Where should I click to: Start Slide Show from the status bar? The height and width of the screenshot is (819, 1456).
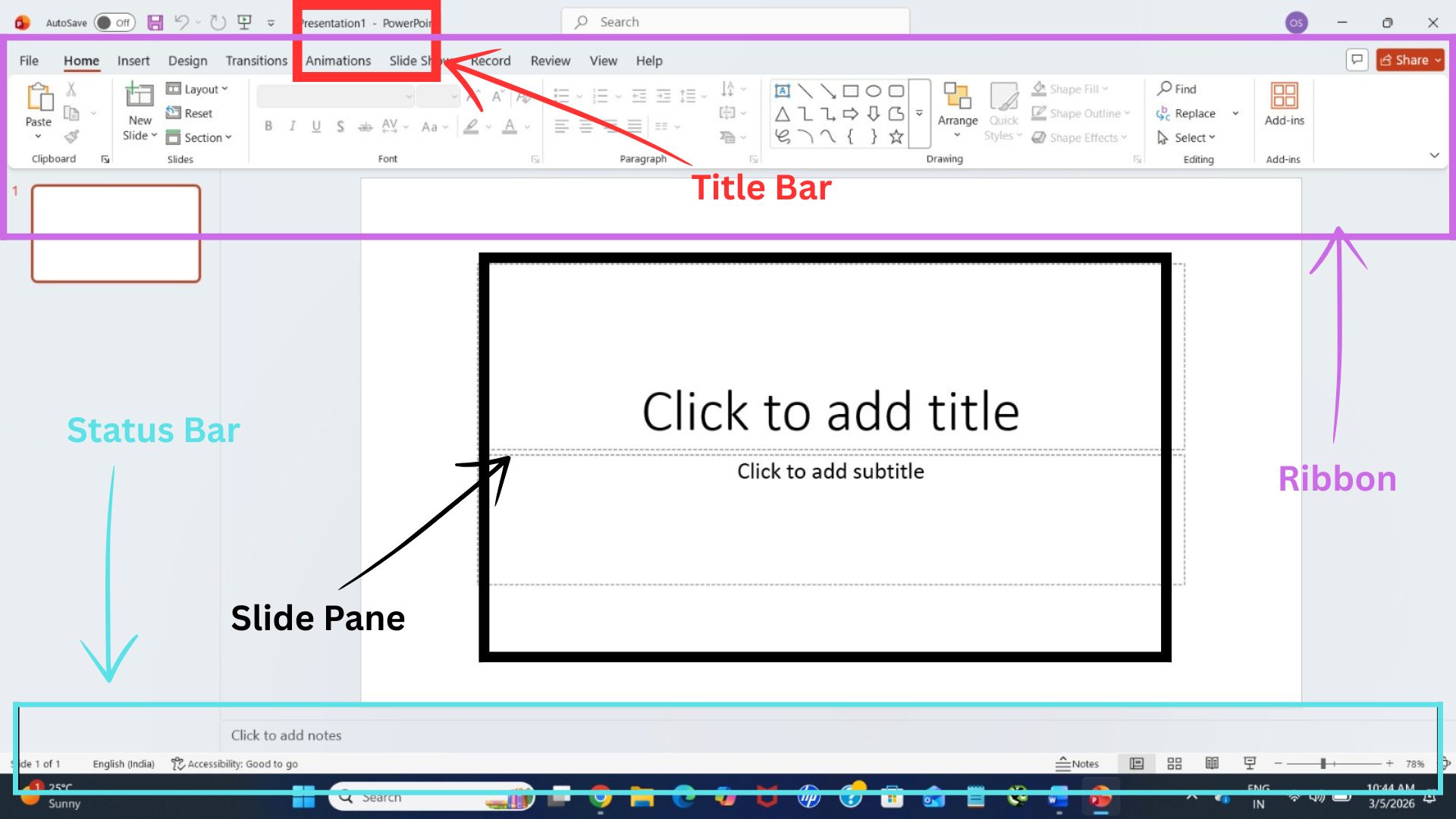point(1250,764)
